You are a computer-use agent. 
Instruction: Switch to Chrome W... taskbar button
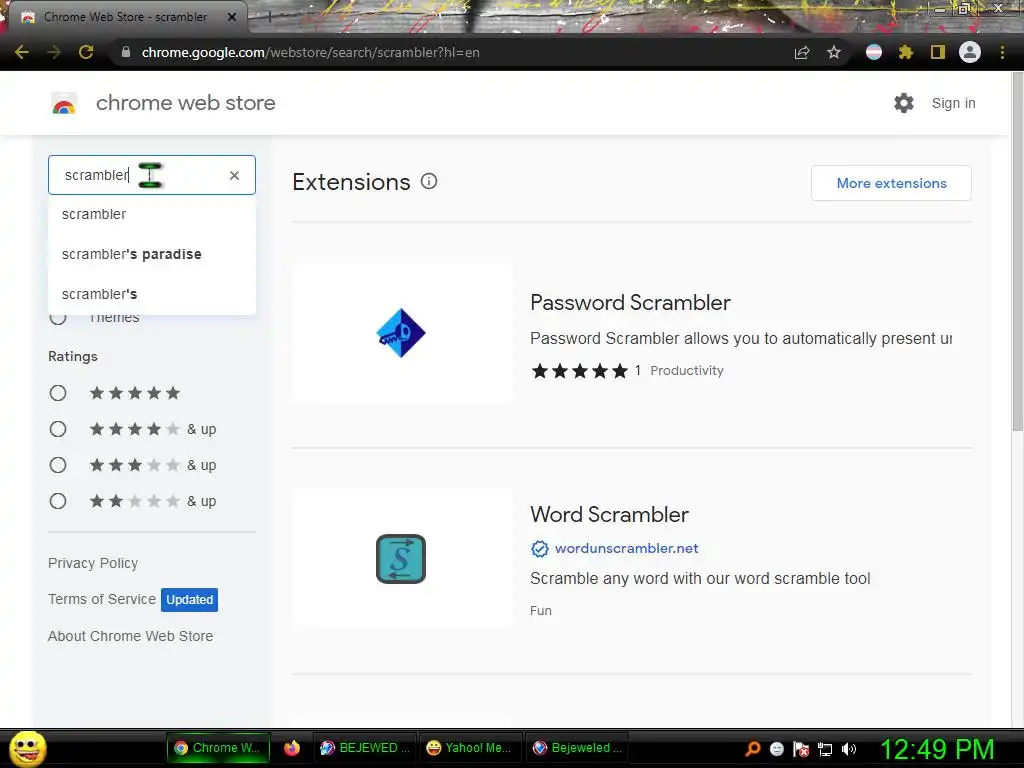coord(218,748)
